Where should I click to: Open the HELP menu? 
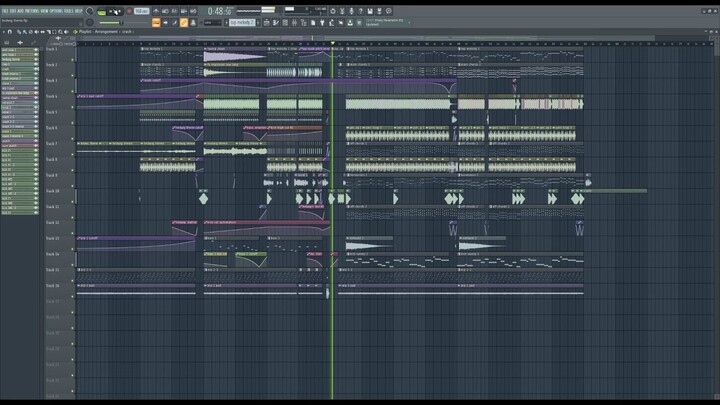pos(79,11)
